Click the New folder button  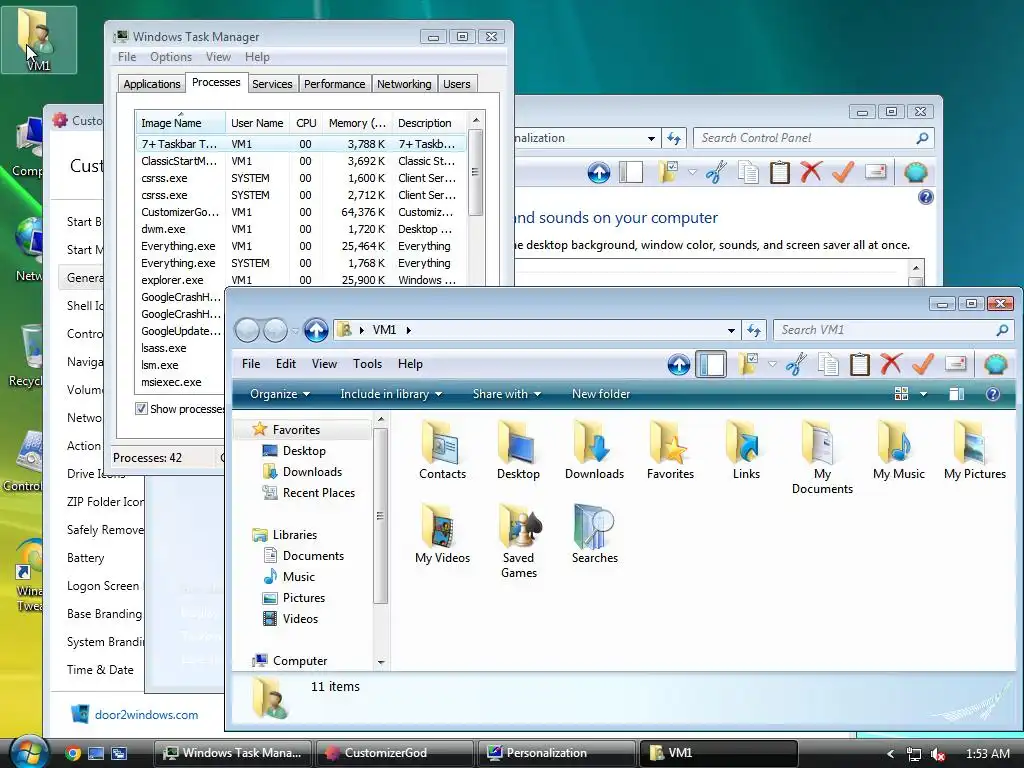click(601, 394)
